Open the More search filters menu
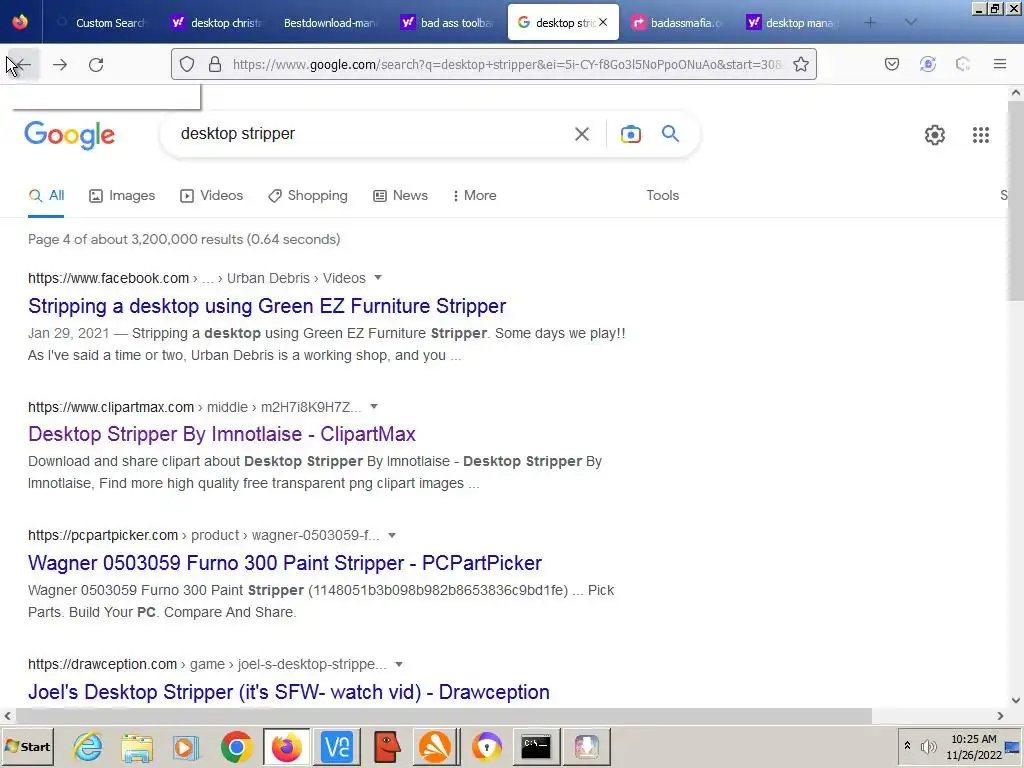The height and width of the screenshot is (768, 1024). point(474,195)
